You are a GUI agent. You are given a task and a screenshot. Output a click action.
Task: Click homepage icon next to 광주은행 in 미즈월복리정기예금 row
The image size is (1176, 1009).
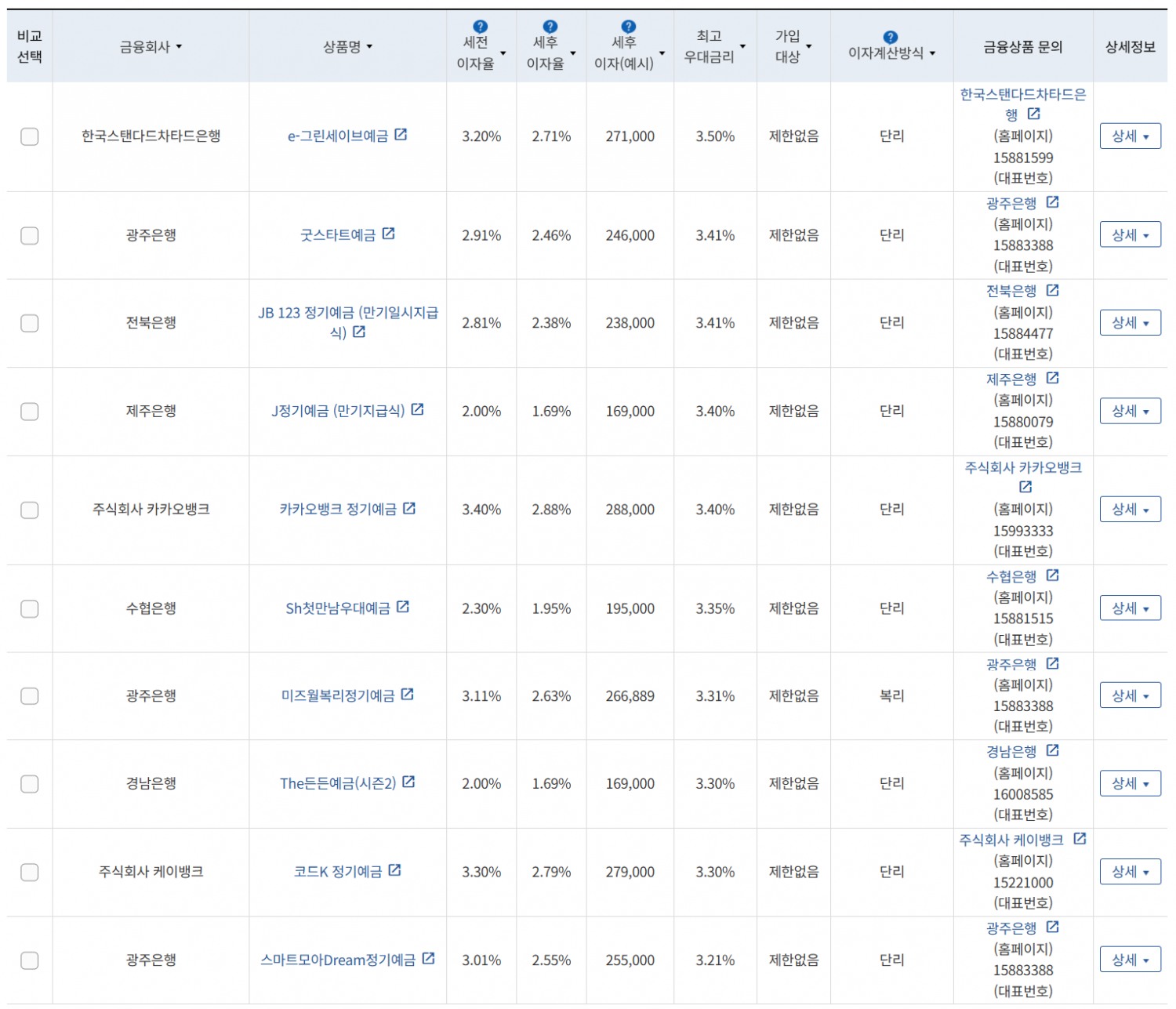pyautogui.click(x=1053, y=663)
